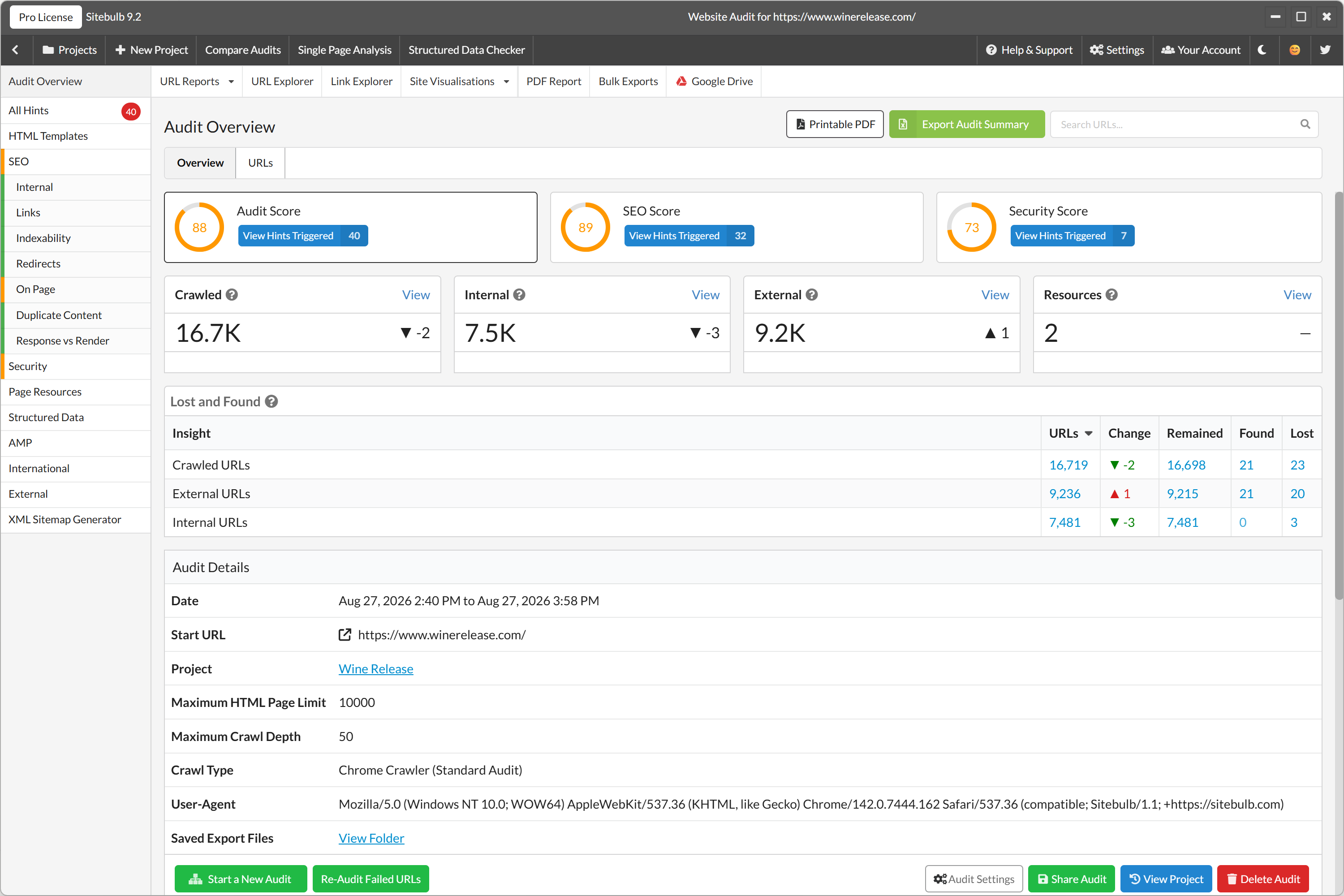Open Projects folder in toolbar
This screenshot has width=1344, height=896.
[70, 50]
